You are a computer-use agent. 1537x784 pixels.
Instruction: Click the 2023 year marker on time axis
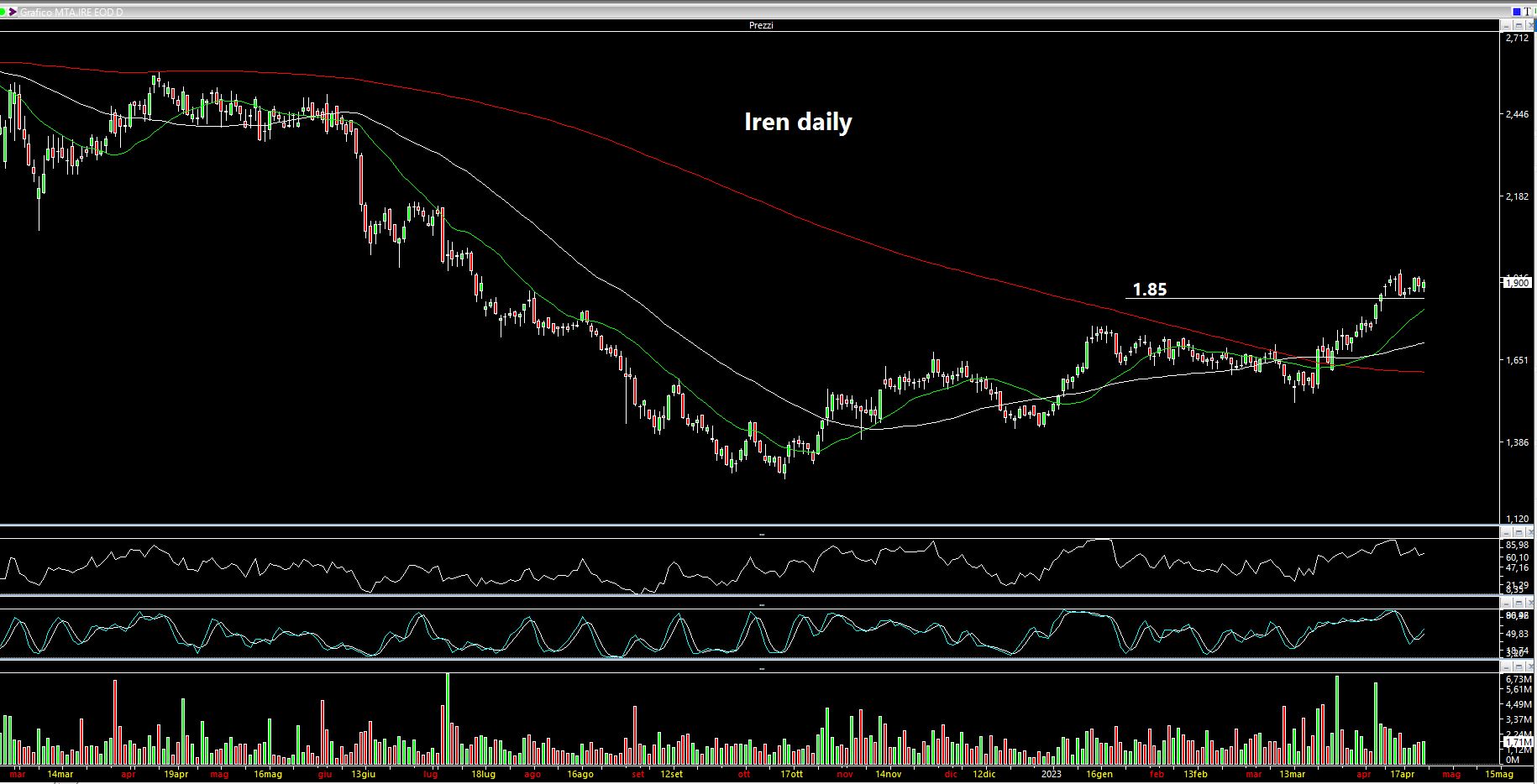click(1051, 774)
